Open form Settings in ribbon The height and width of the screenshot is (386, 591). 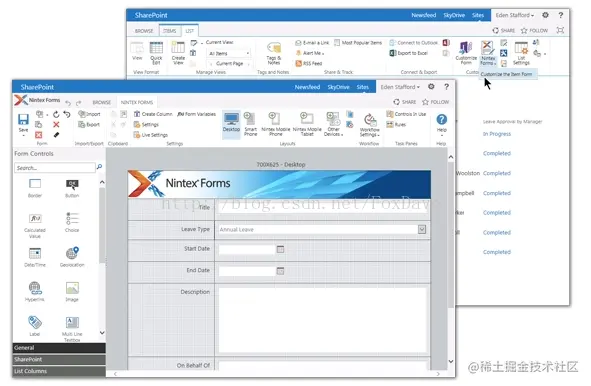click(146, 124)
